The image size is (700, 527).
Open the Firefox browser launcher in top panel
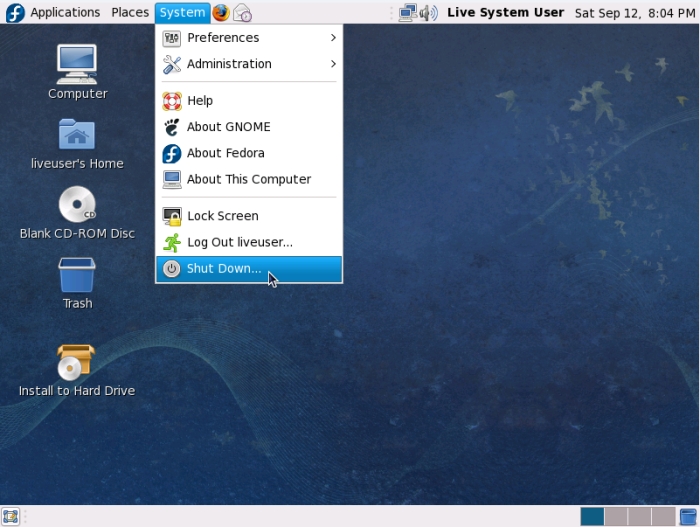pos(220,13)
